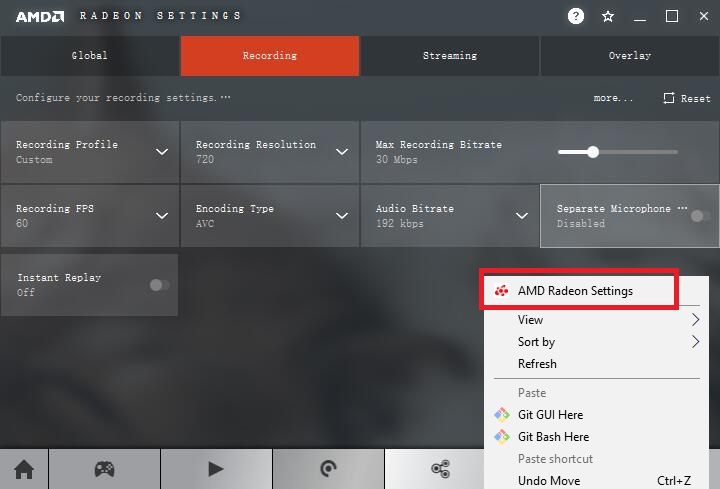Click the Sort by menu entry
This screenshot has height=489, width=720.
(x=596, y=342)
